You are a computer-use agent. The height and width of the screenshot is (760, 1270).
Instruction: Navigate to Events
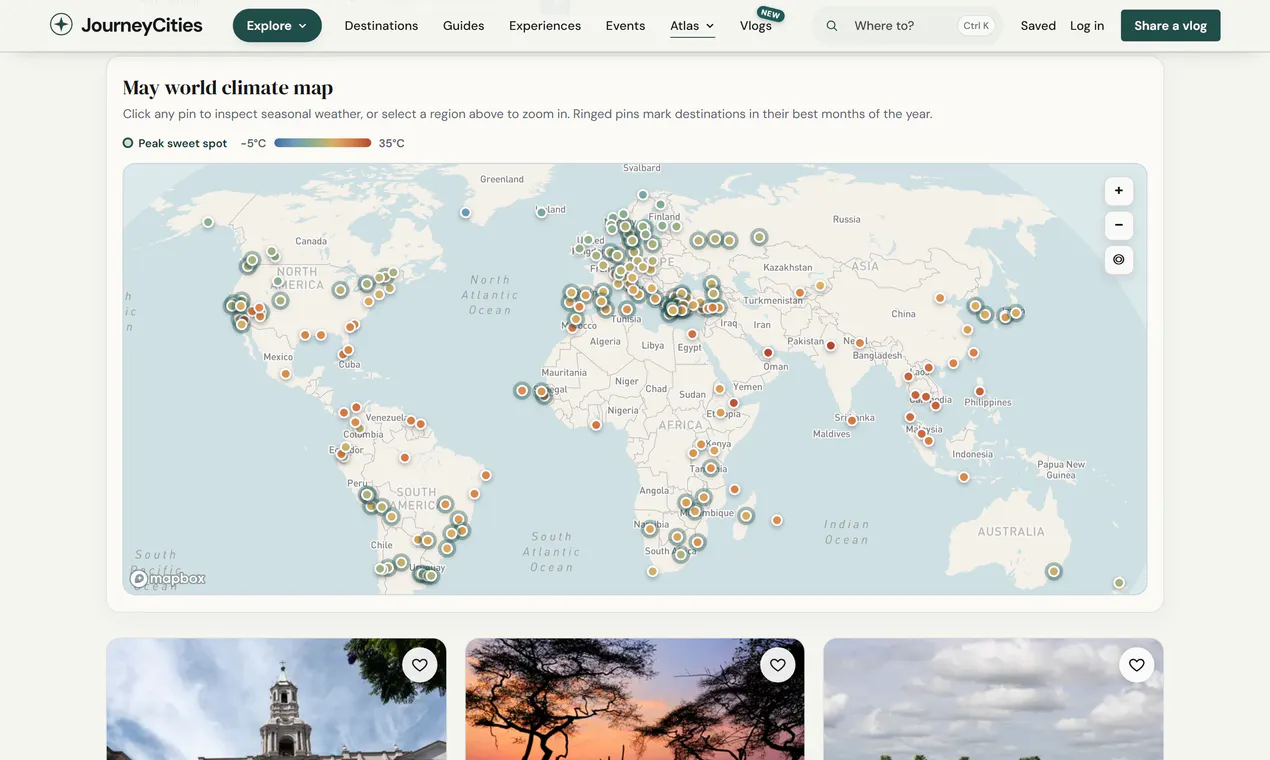(625, 26)
